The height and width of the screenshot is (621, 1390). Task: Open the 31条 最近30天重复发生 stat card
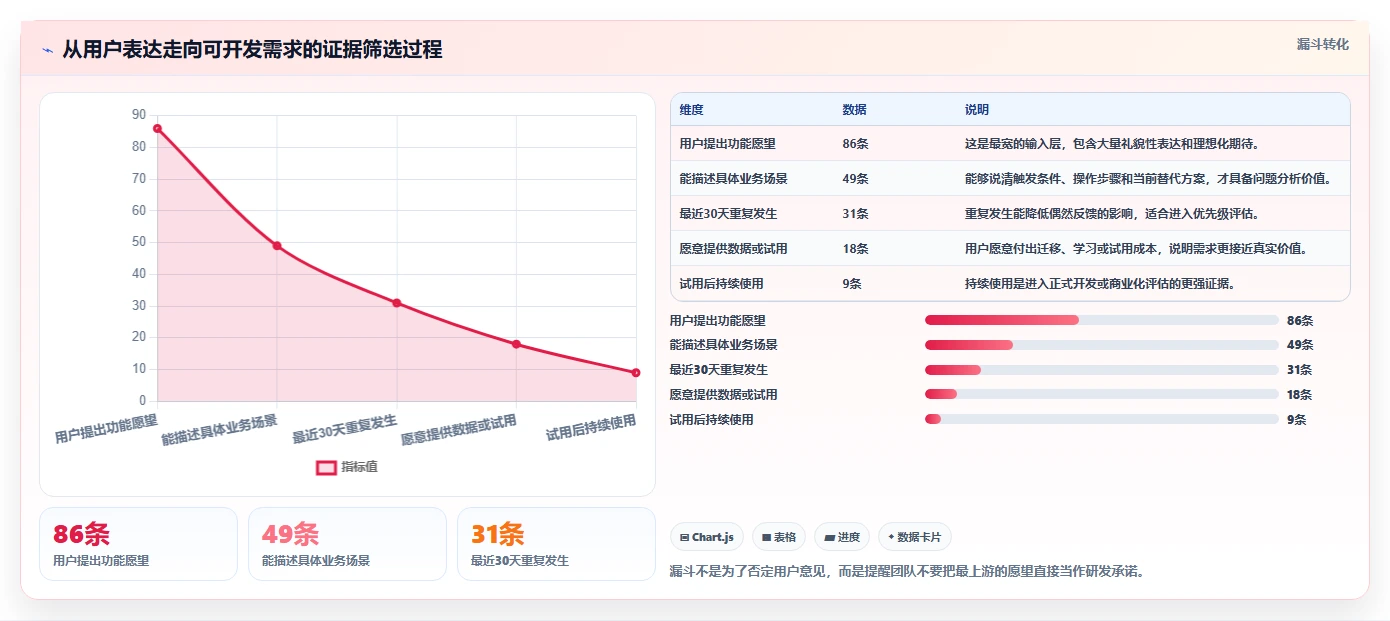556,544
